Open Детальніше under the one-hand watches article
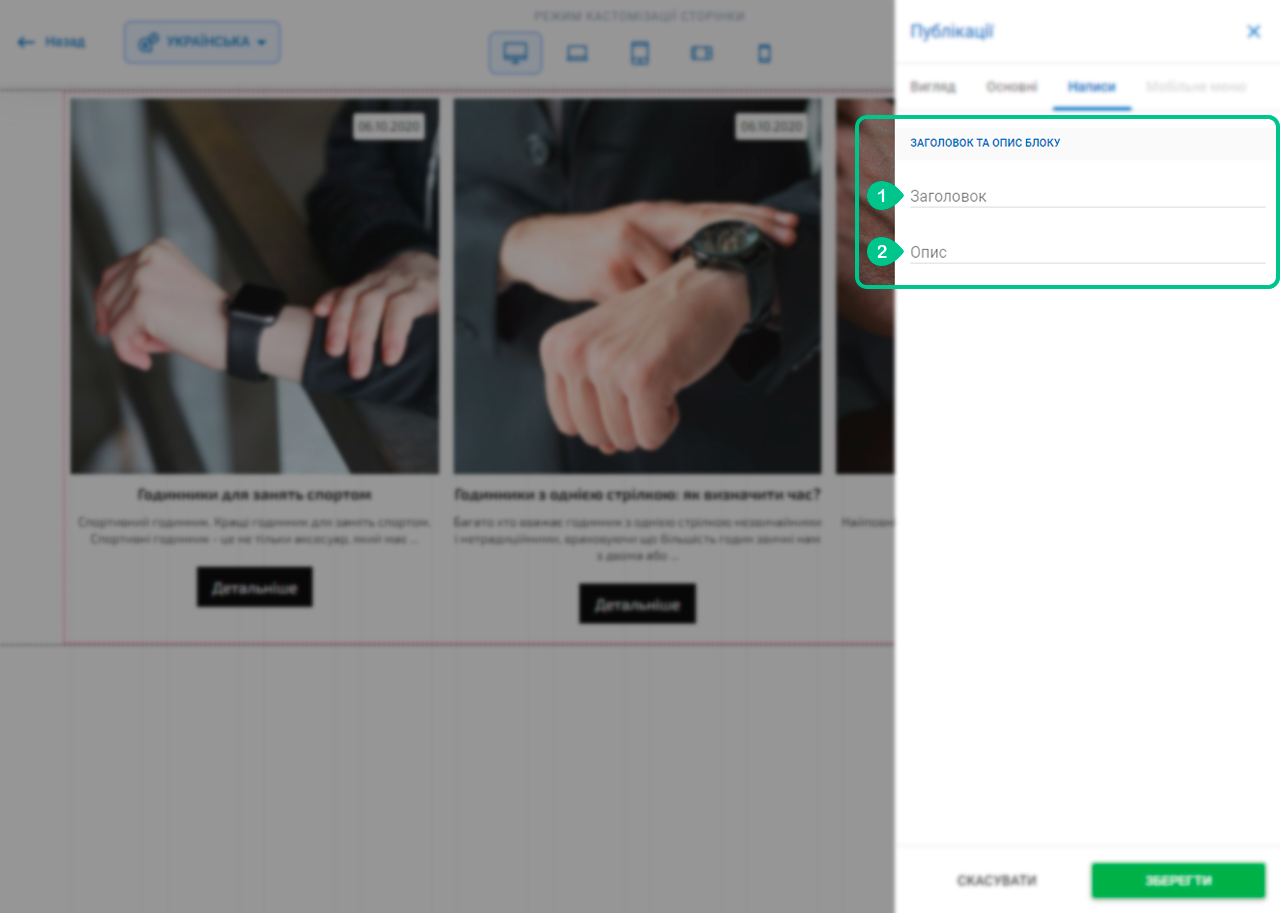Image resolution: width=1280 pixels, height=913 pixels. click(x=637, y=604)
